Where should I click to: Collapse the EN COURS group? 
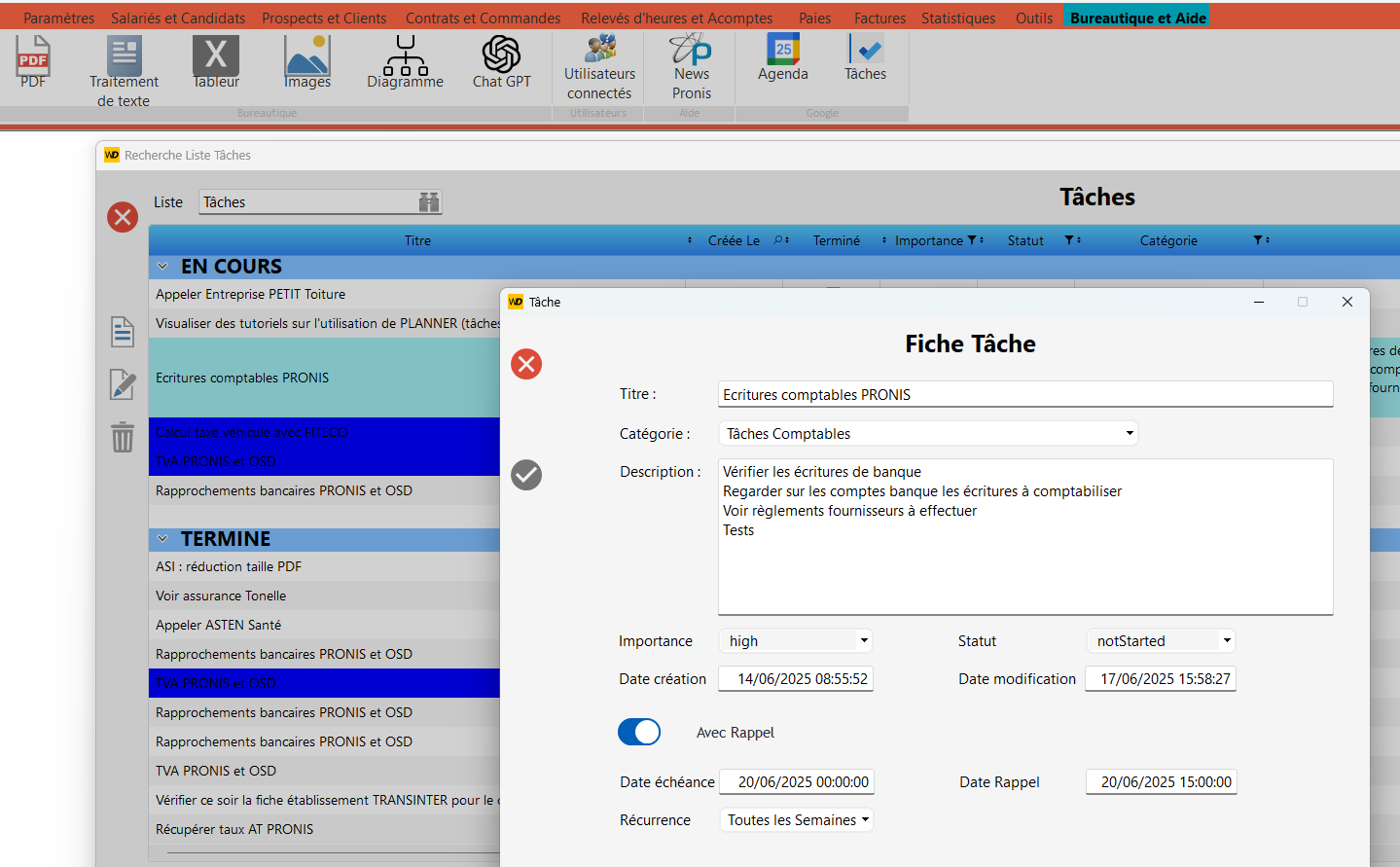click(x=162, y=267)
